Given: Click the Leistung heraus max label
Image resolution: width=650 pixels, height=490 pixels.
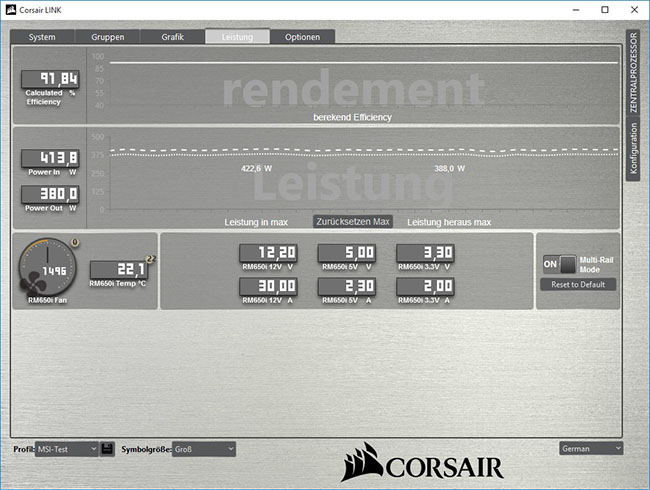Looking at the screenshot, I should pyautogui.click(x=449, y=222).
